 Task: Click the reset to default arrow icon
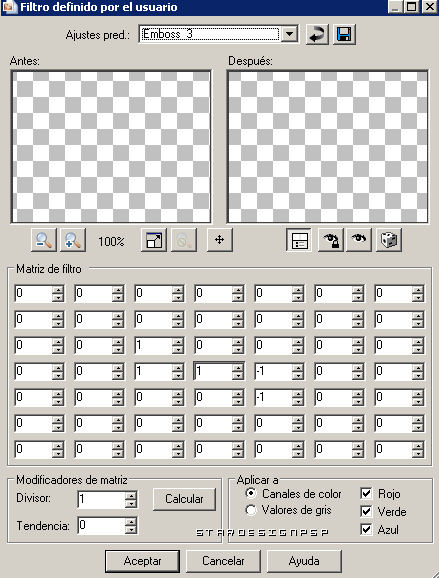pyautogui.click(x=317, y=35)
